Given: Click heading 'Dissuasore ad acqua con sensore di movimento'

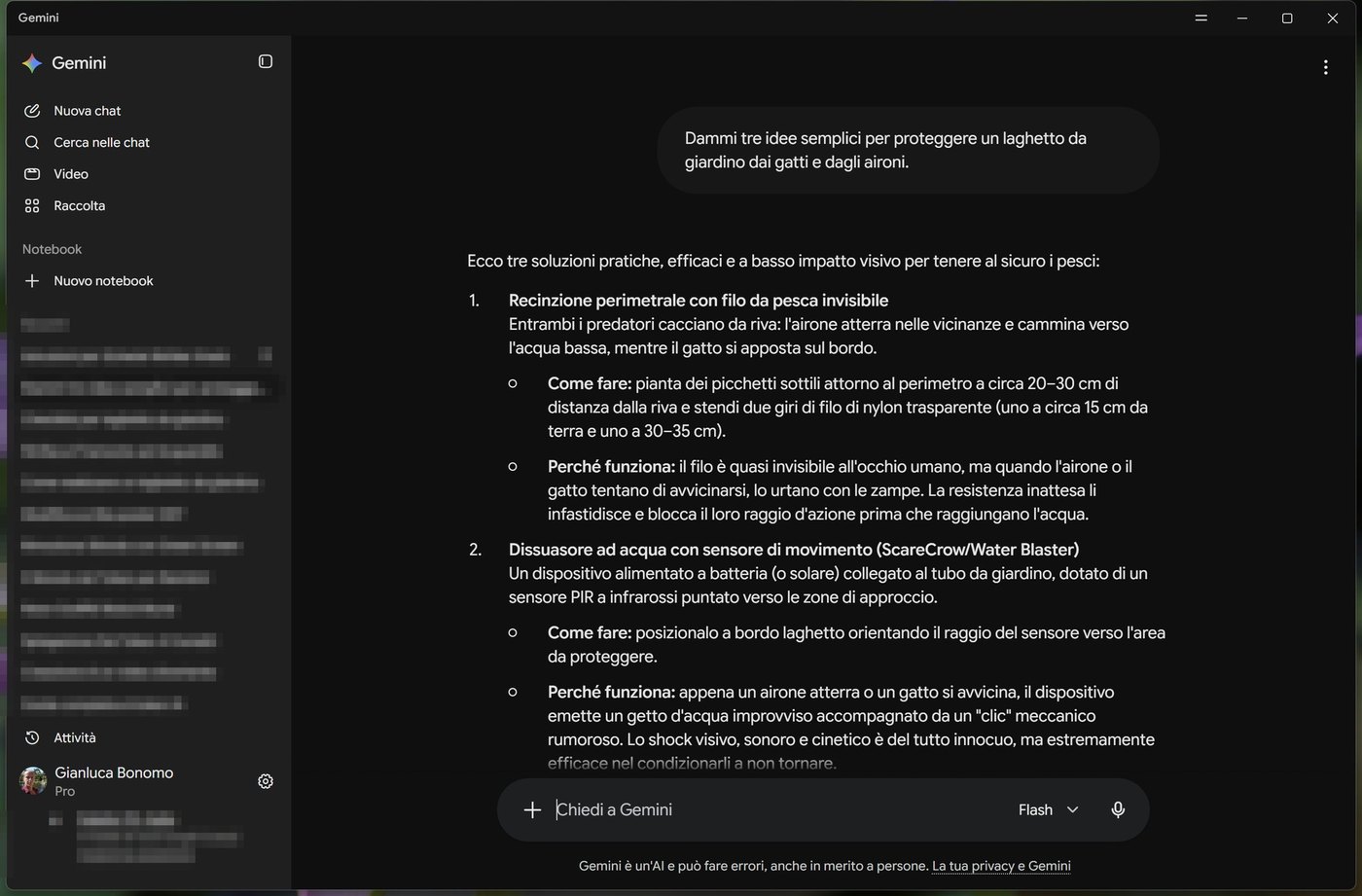Looking at the screenshot, I should click(794, 550).
